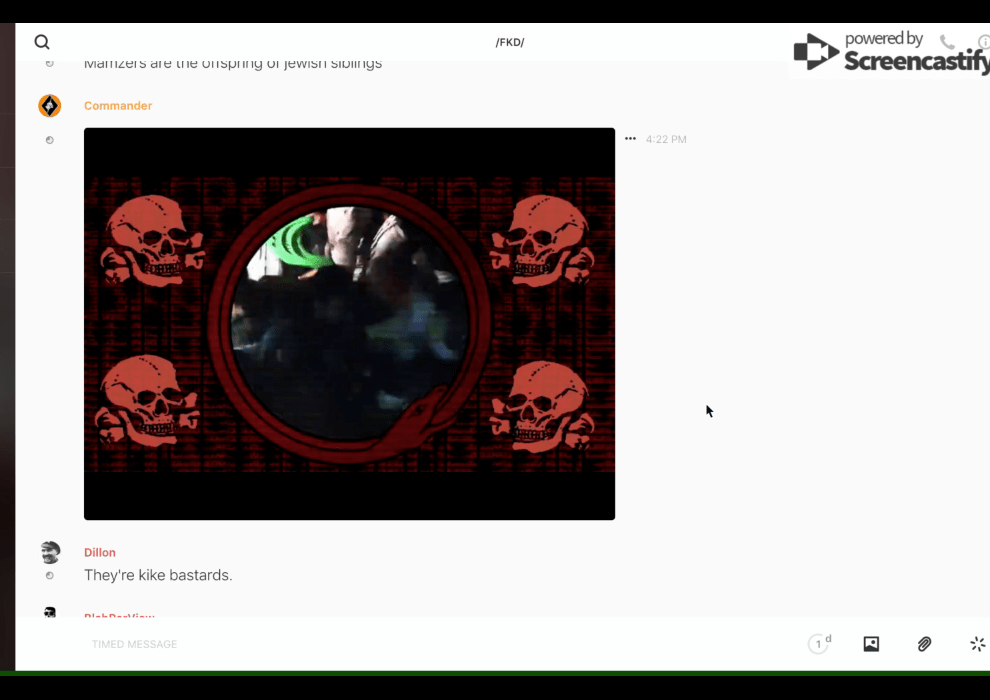
Task: Click the Commander sender name
Action: click(x=118, y=106)
